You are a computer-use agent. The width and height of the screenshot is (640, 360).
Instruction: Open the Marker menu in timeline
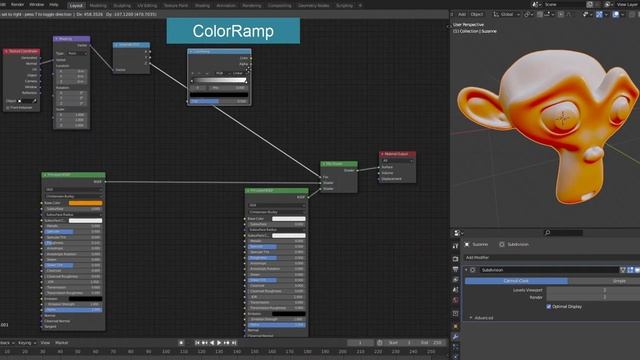(61, 343)
